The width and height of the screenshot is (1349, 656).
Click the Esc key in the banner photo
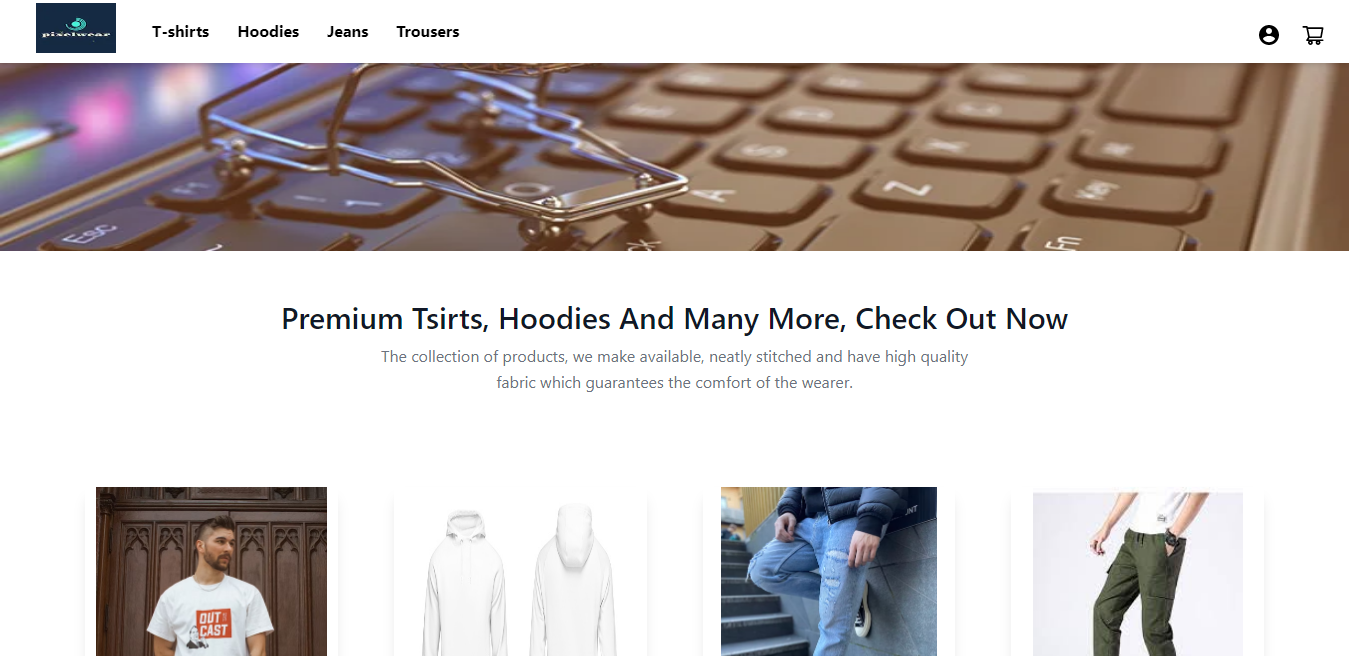click(x=93, y=235)
